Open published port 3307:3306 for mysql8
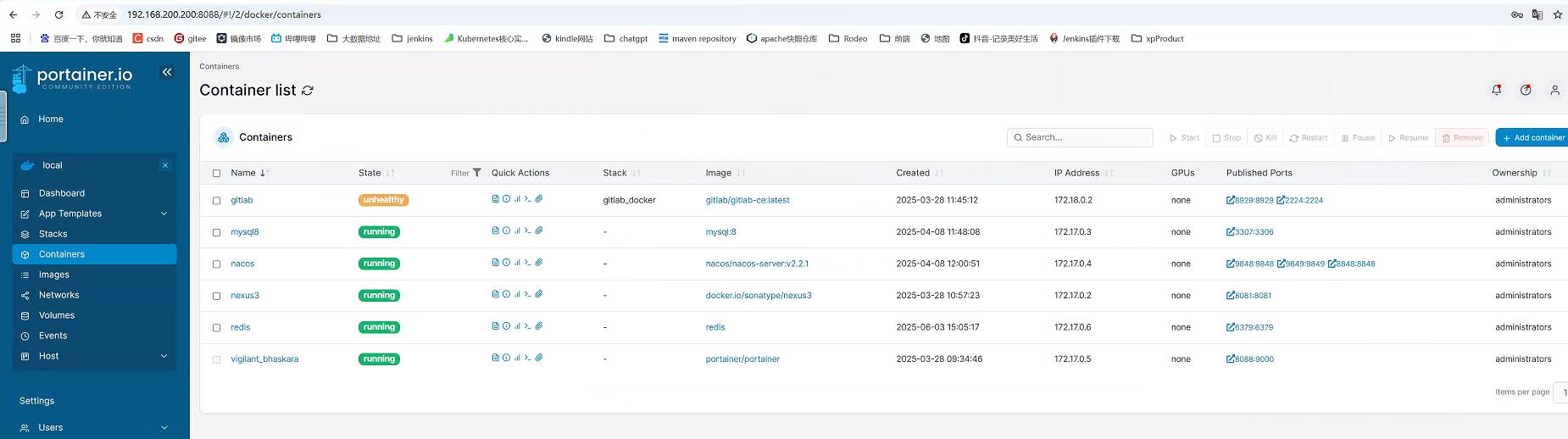The width and height of the screenshot is (1568, 439). [1250, 231]
